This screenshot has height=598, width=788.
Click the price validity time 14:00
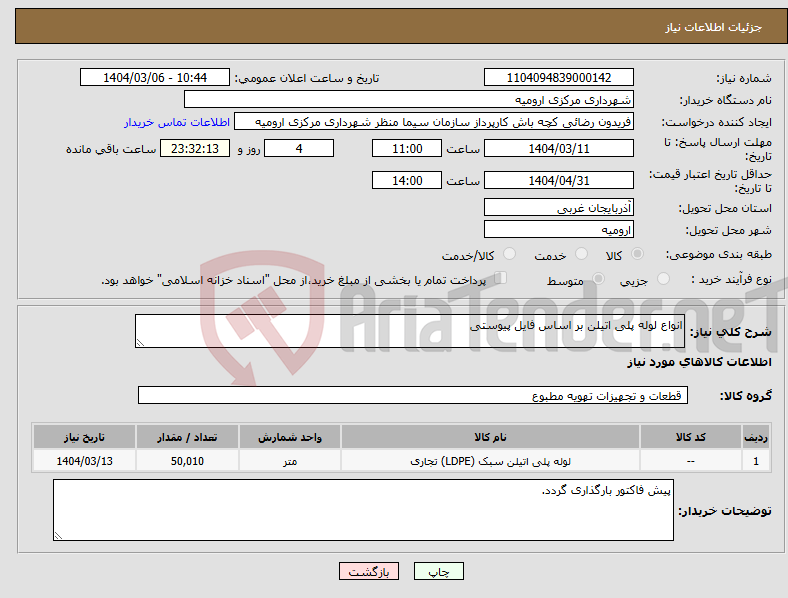pyautogui.click(x=407, y=180)
